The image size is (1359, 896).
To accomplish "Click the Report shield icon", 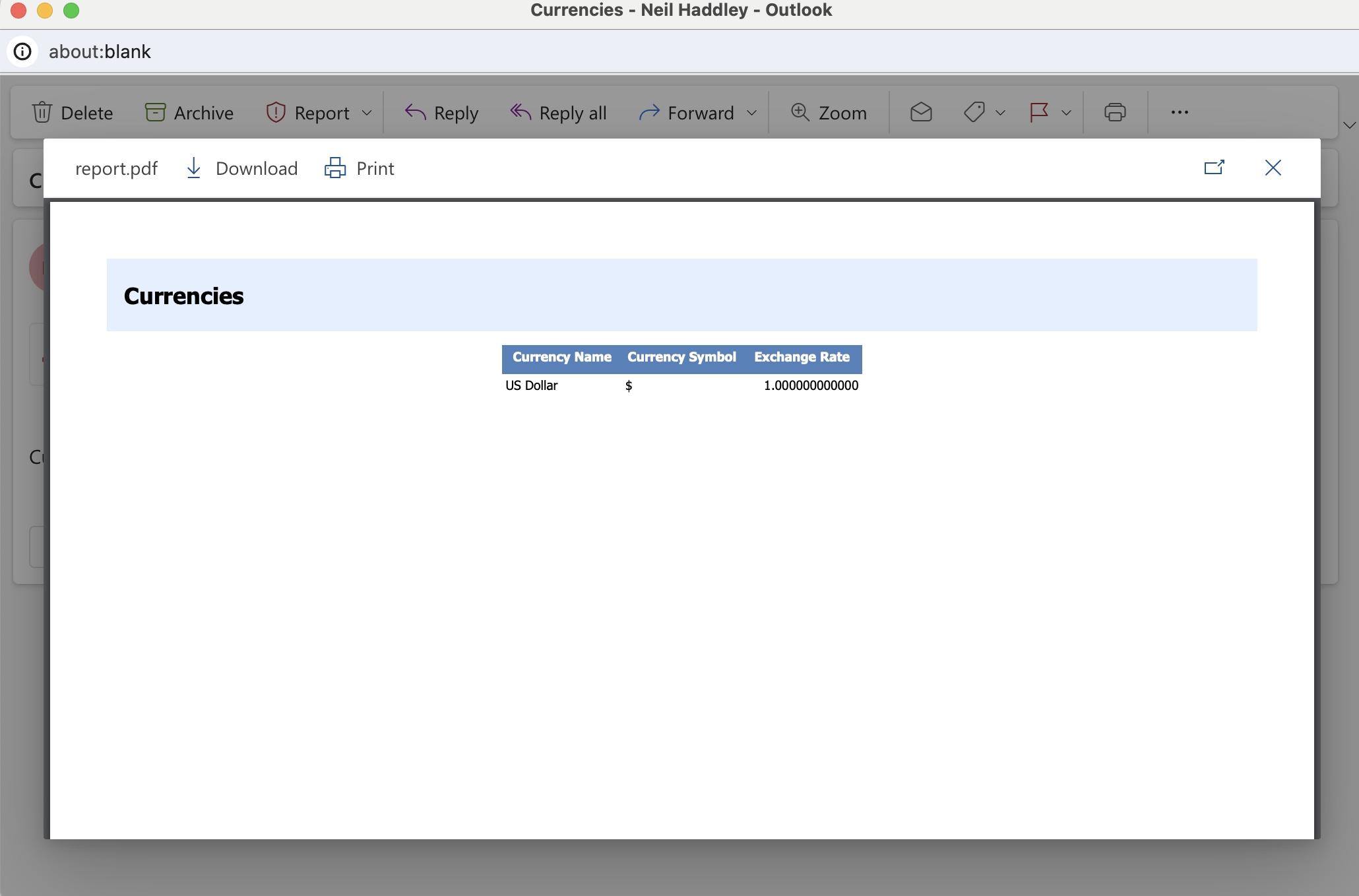I will pyautogui.click(x=275, y=112).
